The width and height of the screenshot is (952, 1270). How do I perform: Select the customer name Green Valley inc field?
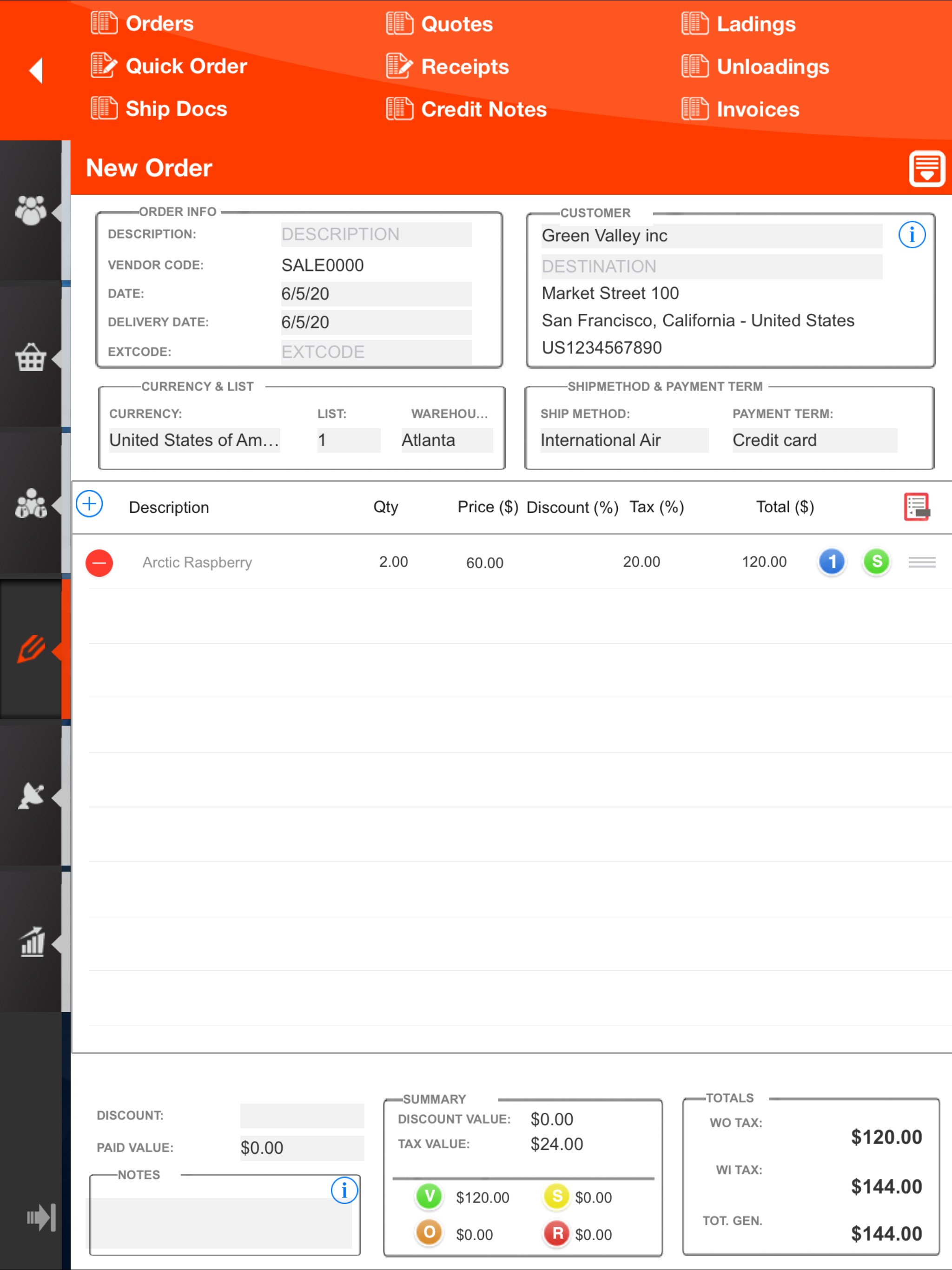(711, 236)
